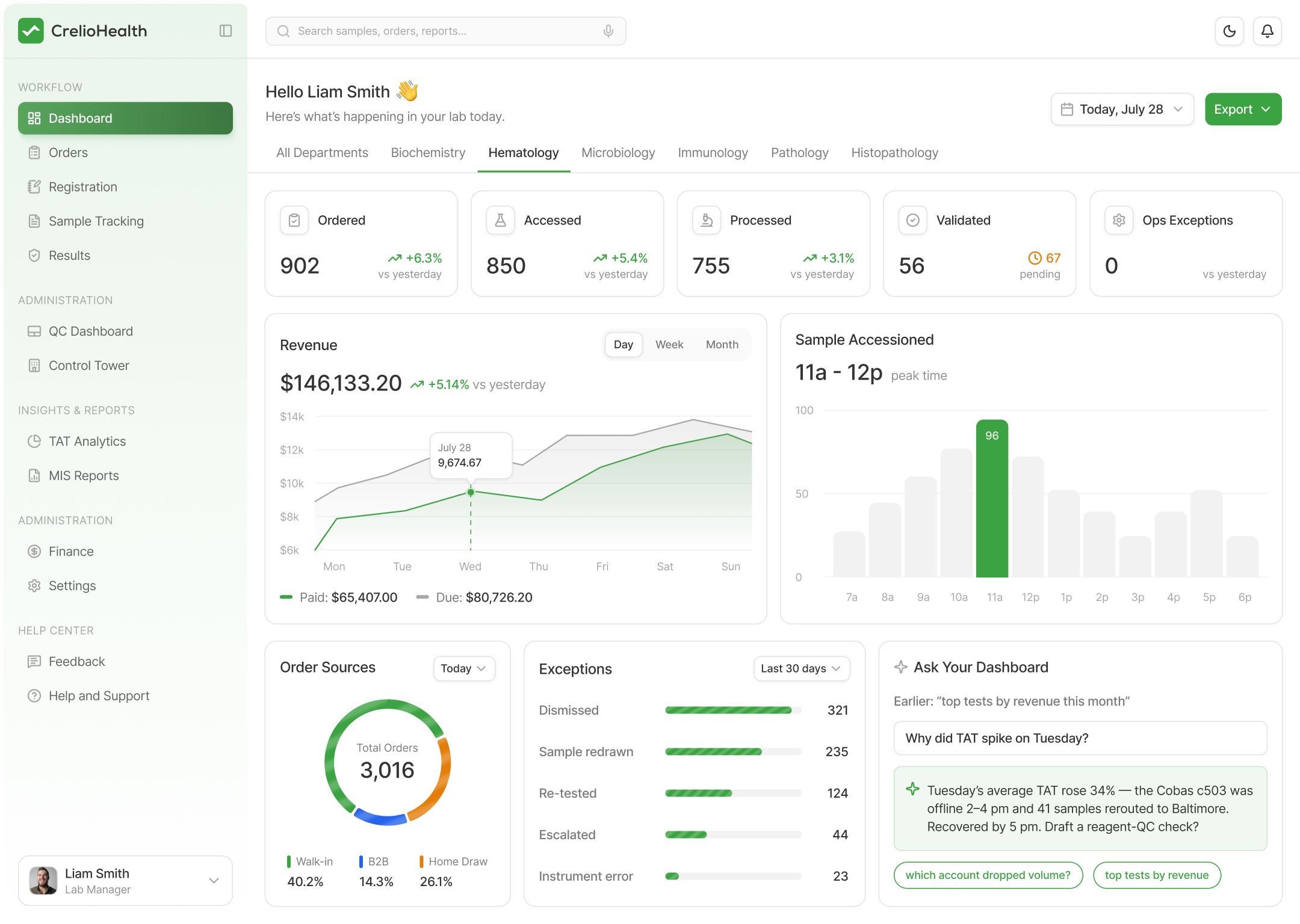Open the Order Sources Today dropdown
Image resolution: width=1300 pixels, height=924 pixels.
(x=464, y=668)
